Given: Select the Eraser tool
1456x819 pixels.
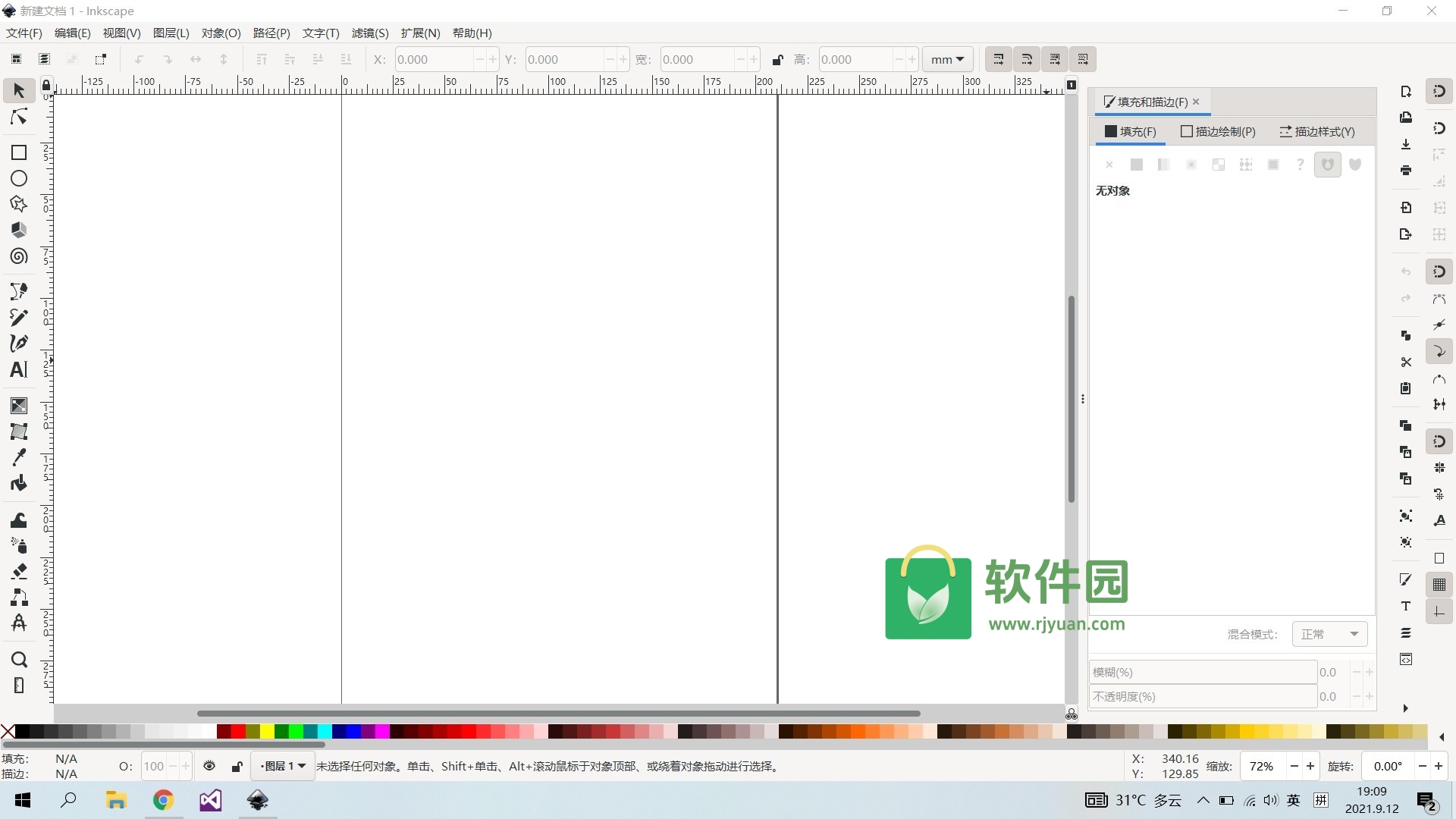Looking at the screenshot, I should click(x=19, y=571).
